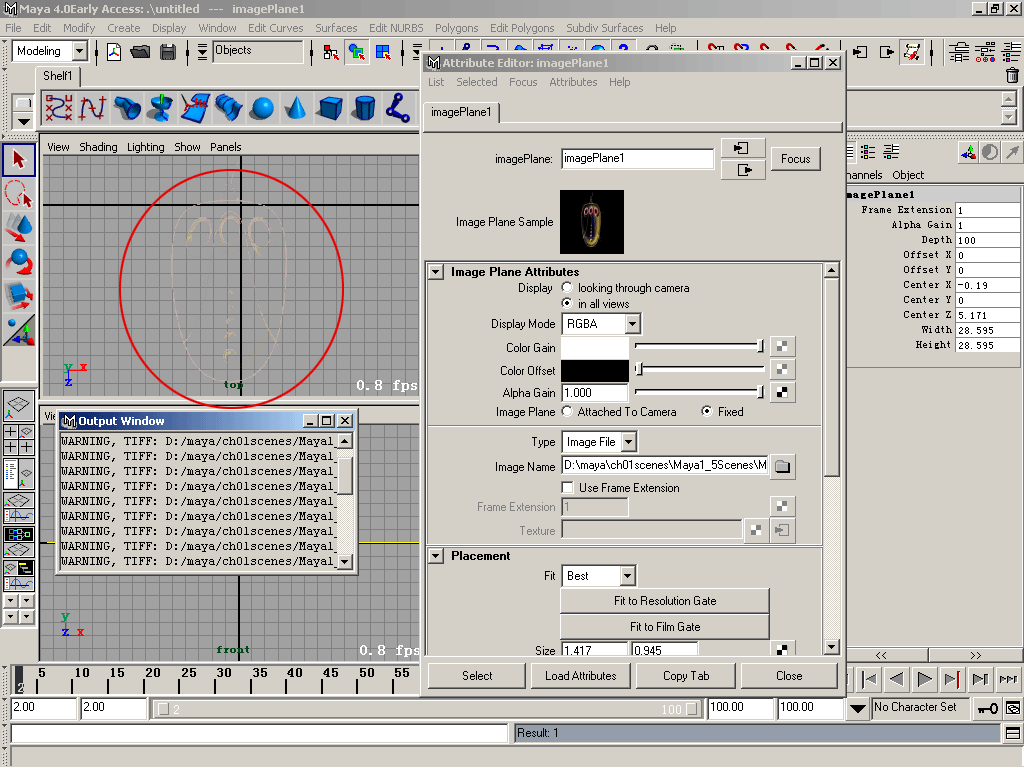The height and width of the screenshot is (768, 1024).
Task: Open the Edit NURBS menu
Action: pos(396,28)
